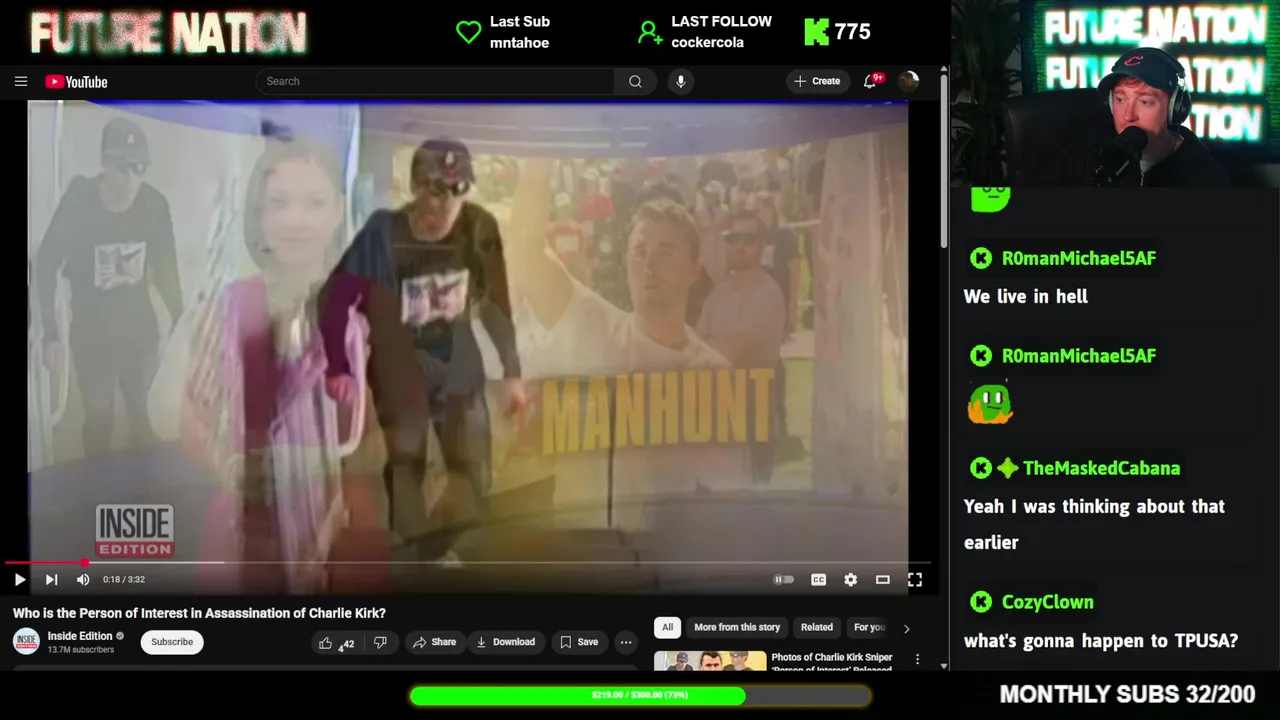Click the Last Follow person icon

click(x=650, y=32)
